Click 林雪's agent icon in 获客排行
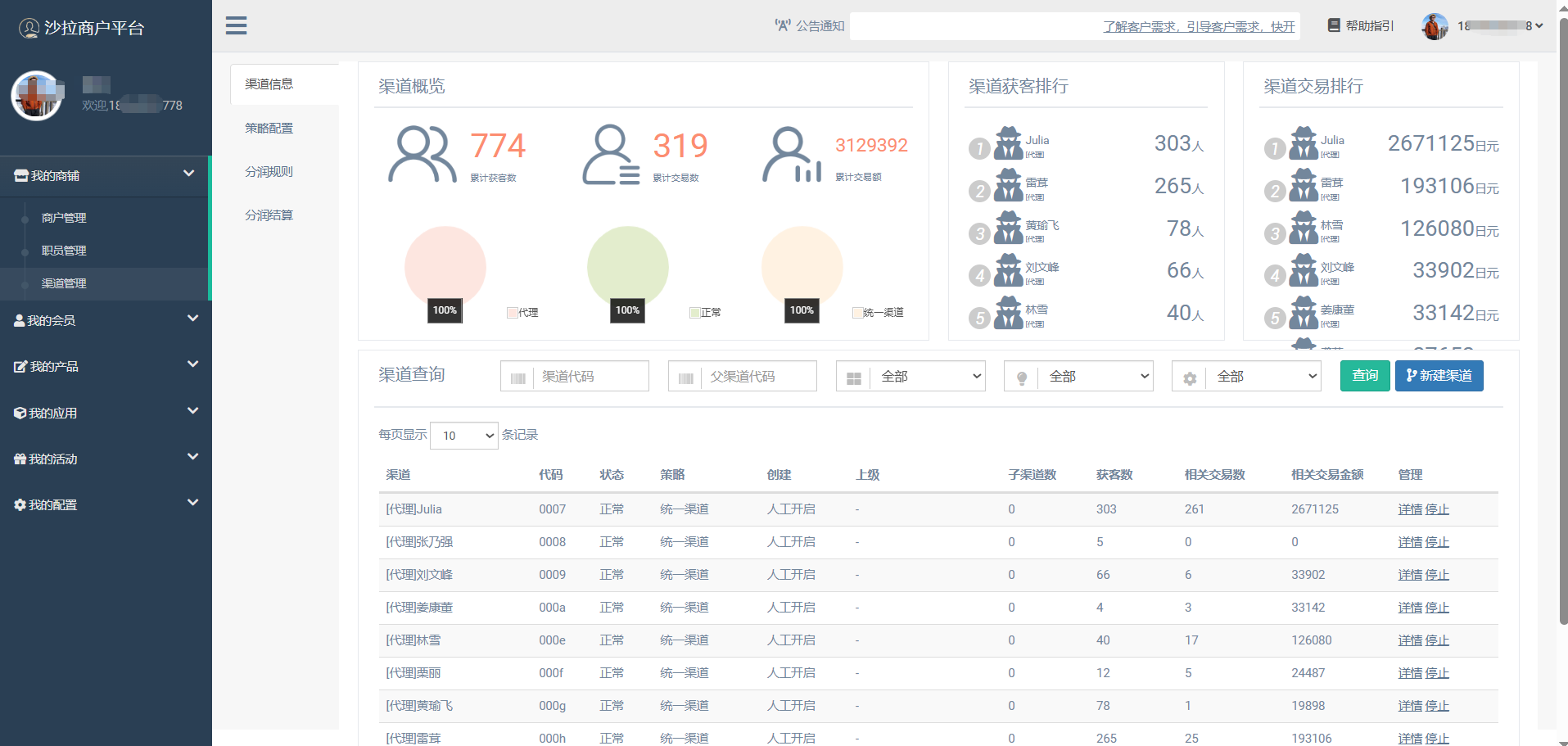The image size is (1568, 746). click(x=1008, y=313)
